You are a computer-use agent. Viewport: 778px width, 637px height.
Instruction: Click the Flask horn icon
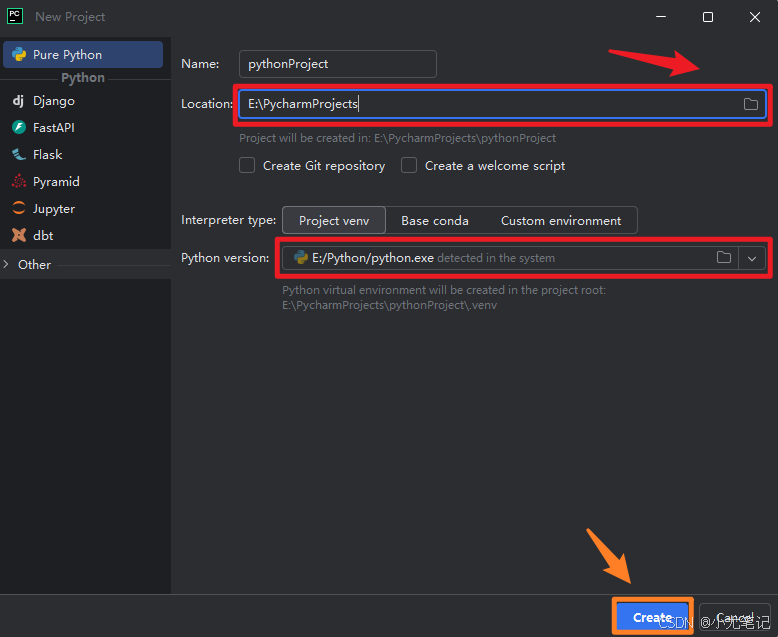tap(19, 155)
